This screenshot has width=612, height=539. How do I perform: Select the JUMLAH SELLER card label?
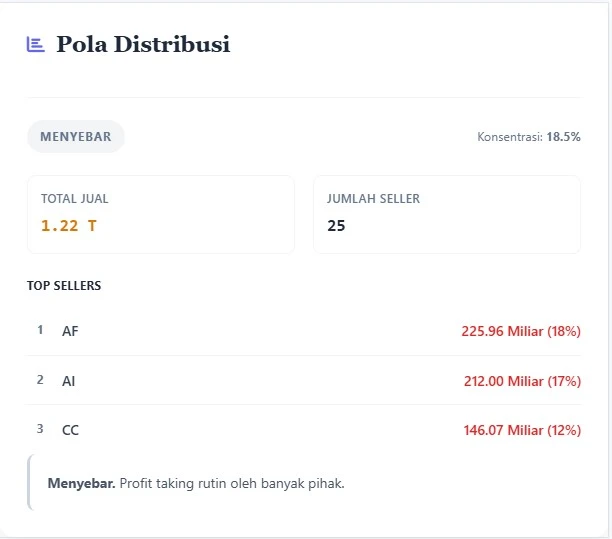coord(373,199)
